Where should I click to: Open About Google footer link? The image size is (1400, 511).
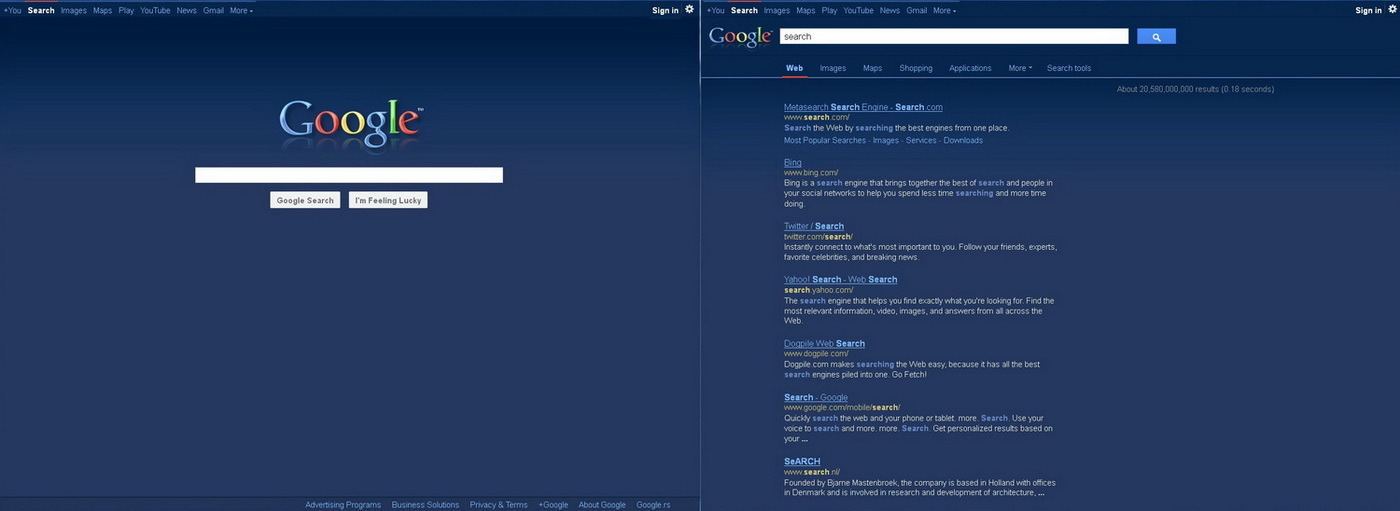click(x=602, y=505)
